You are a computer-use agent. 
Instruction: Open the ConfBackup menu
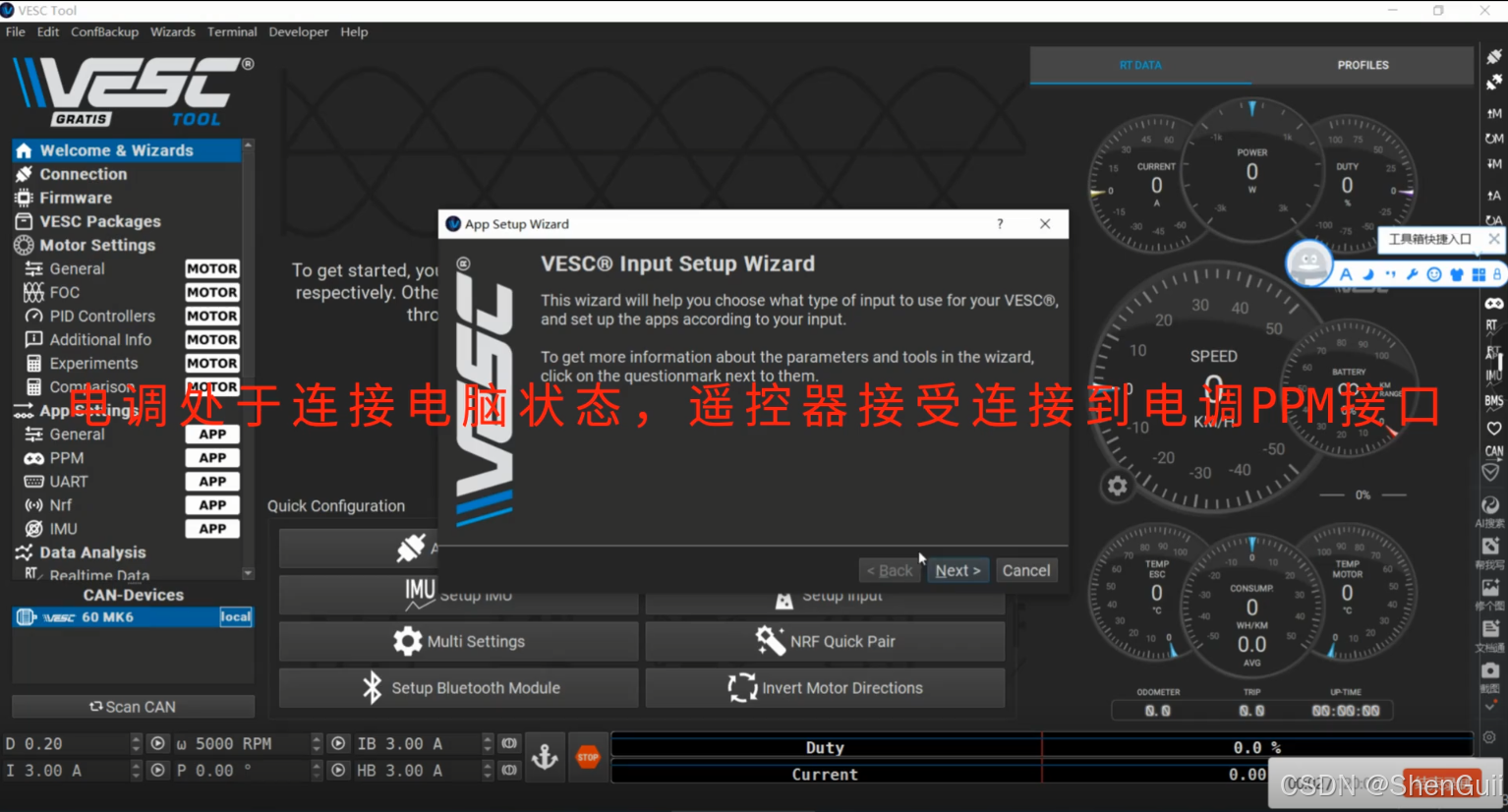pos(104,31)
